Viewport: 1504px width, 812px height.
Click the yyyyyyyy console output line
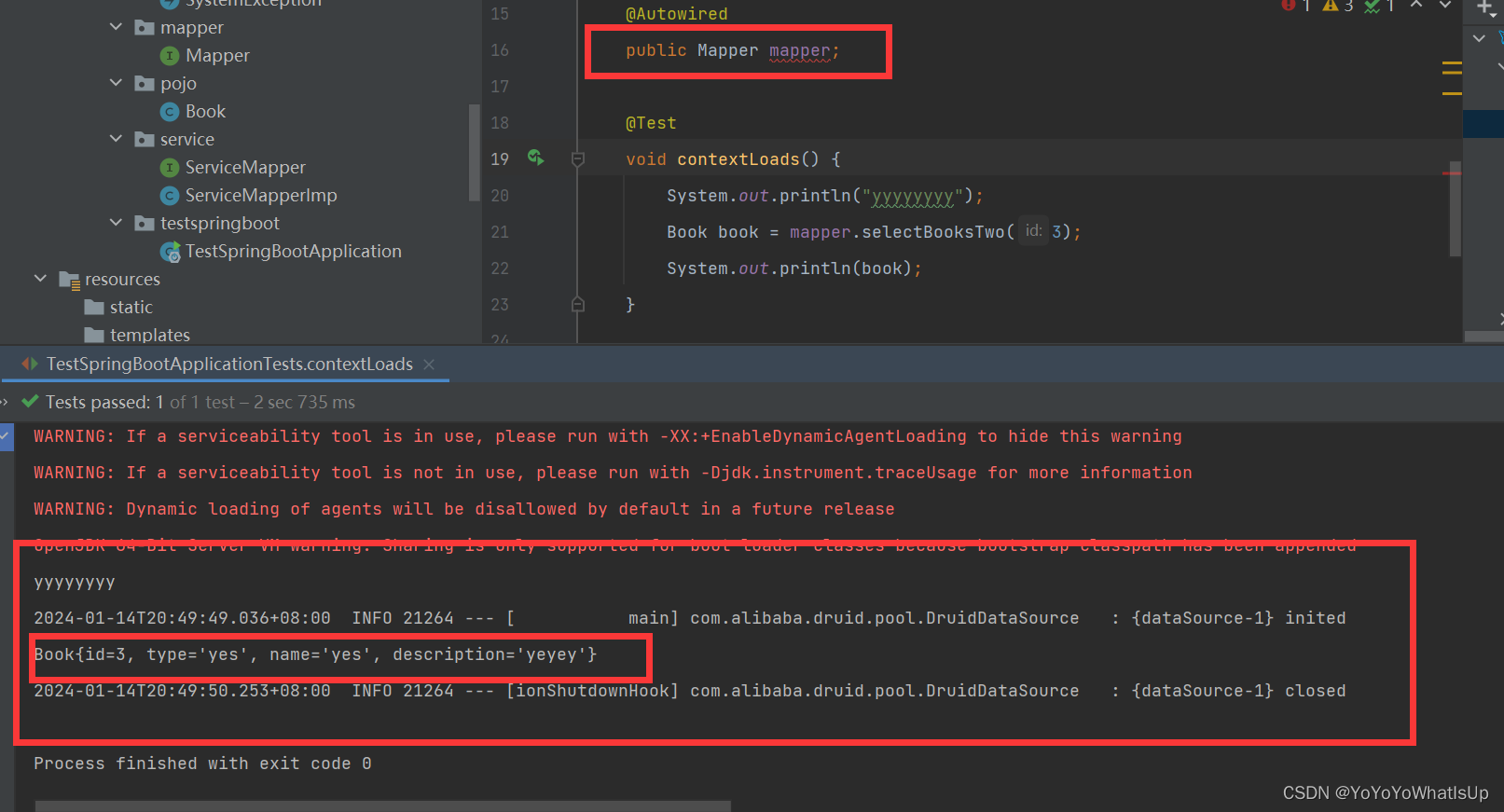75,582
